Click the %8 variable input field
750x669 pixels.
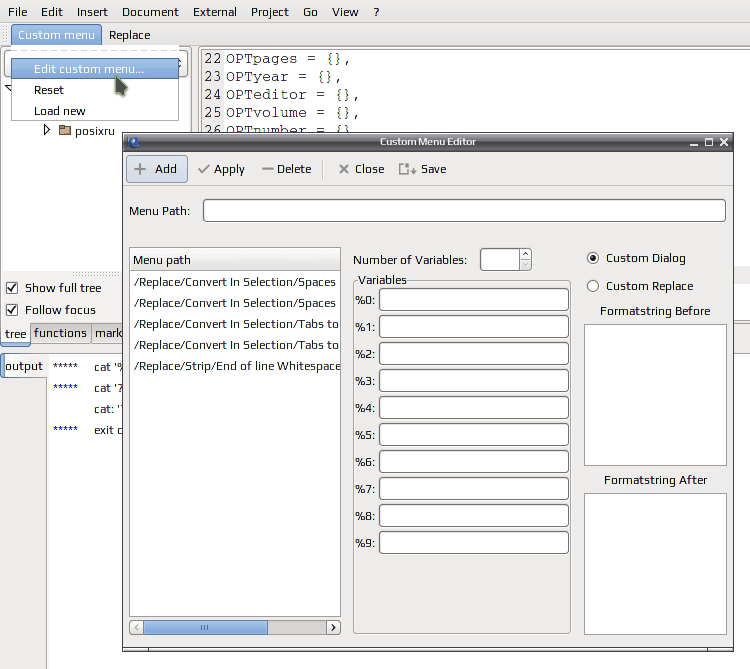[474, 516]
